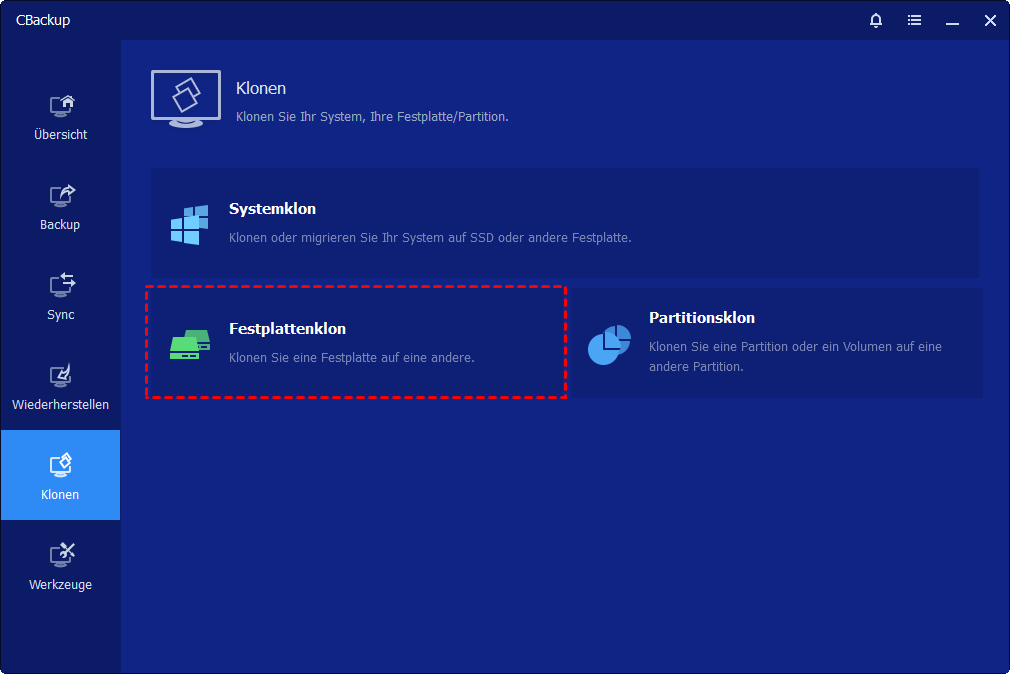Image resolution: width=1010 pixels, height=674 pixels.
Task: Click the 'Klonen Sie eine Festplatte' description text
Action: (x=351, y=357)
